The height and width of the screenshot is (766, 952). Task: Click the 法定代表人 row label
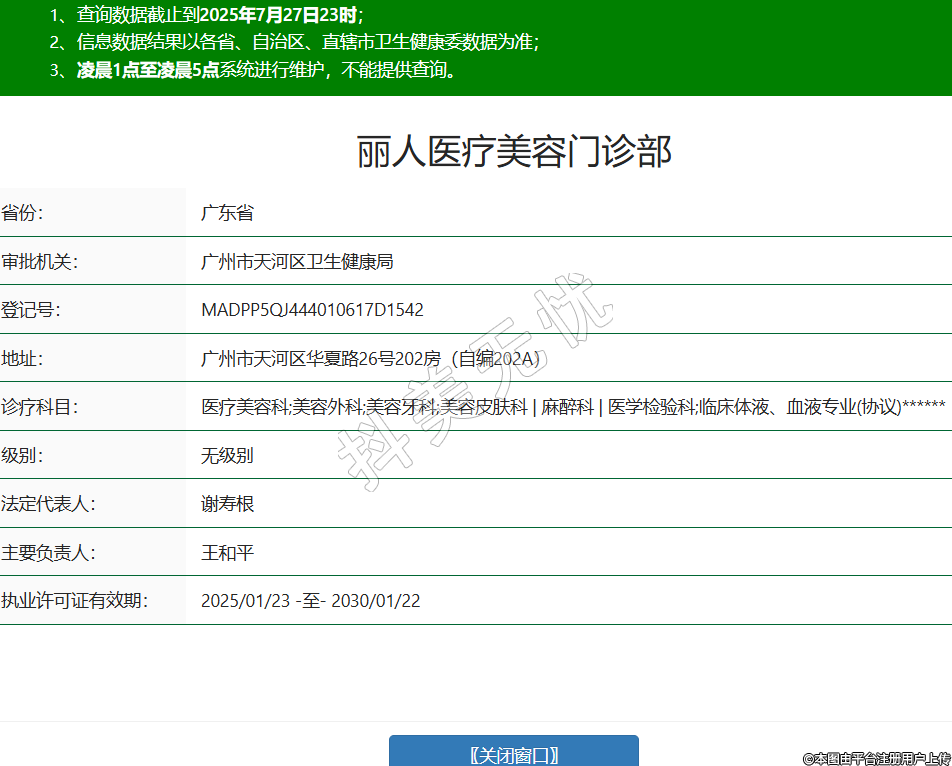[x=47, y=504]
